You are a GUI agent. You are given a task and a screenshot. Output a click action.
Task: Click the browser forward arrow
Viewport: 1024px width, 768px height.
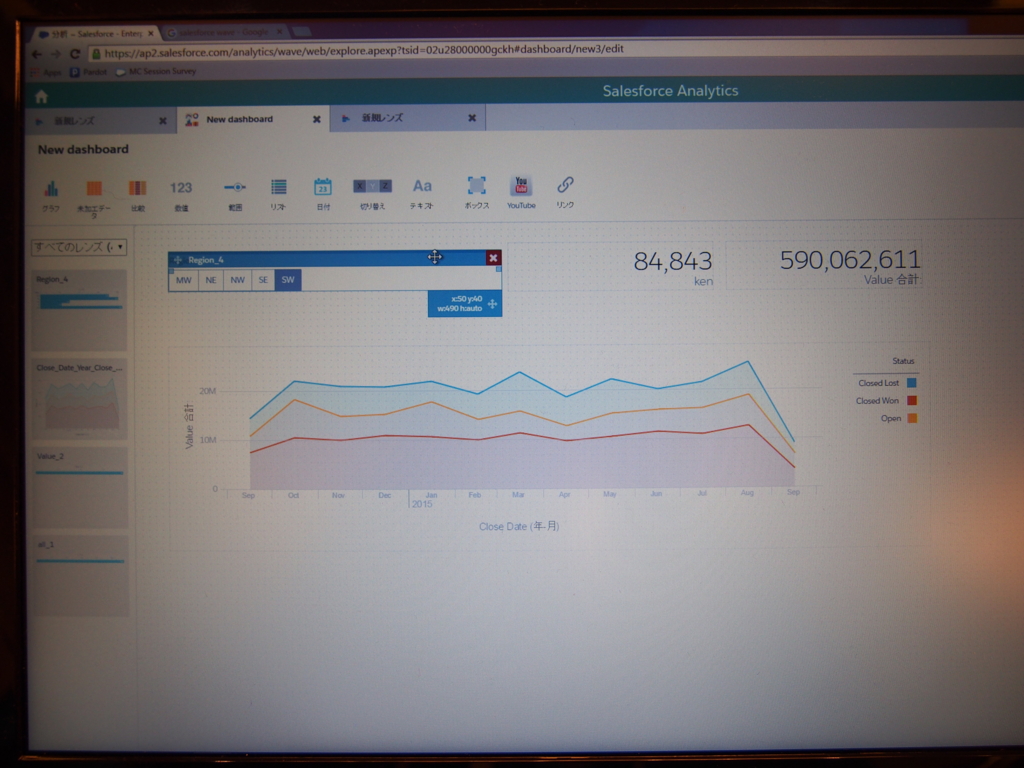click(56, 54)
